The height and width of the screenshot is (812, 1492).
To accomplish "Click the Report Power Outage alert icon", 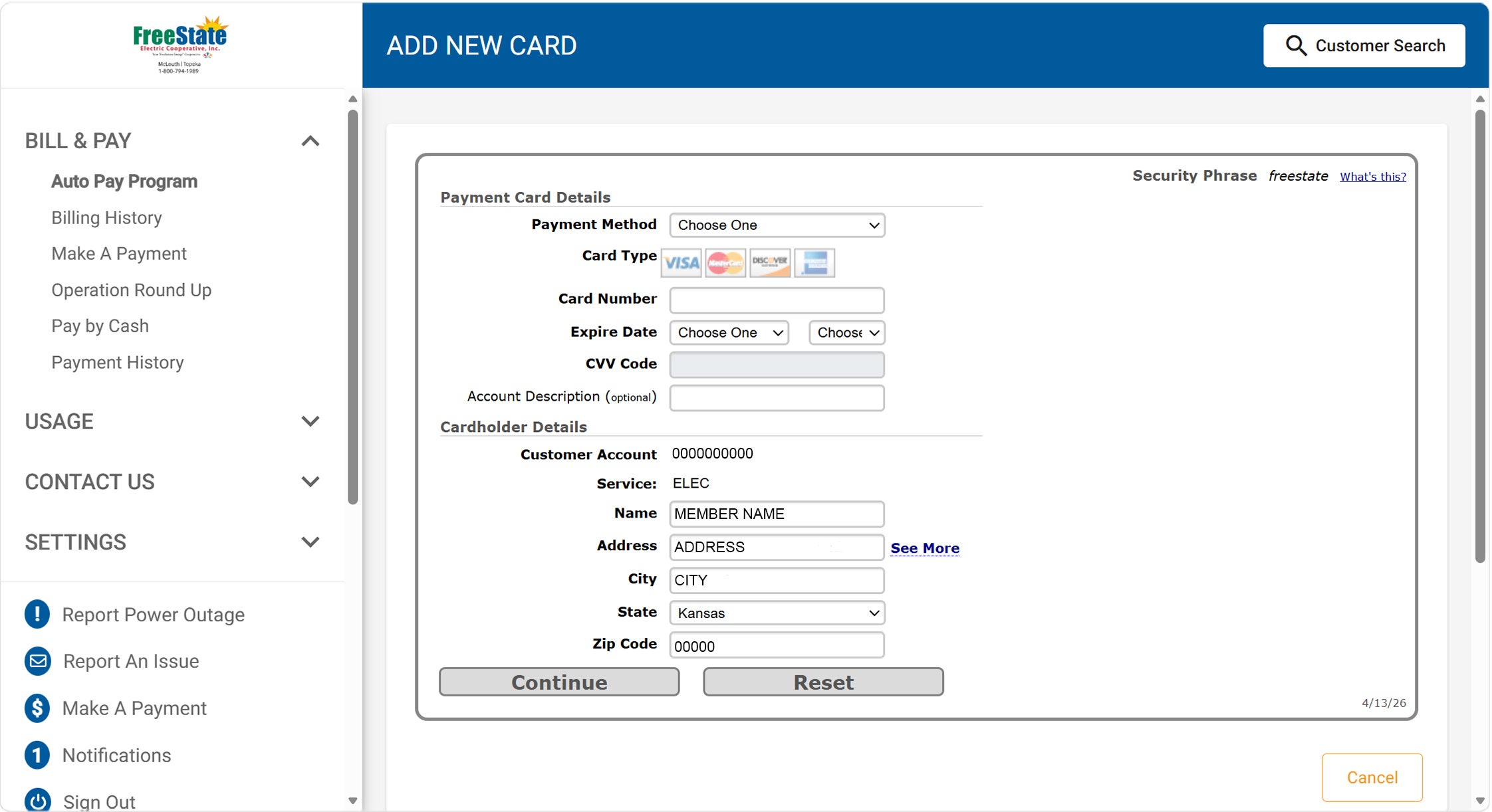I will click(x=37, y=614).
